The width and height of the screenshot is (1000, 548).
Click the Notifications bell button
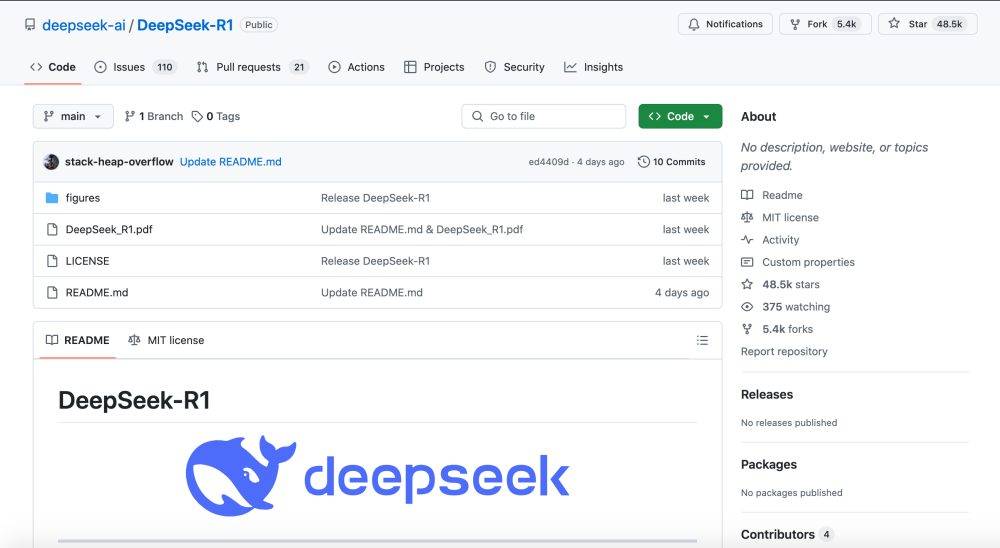[x=725, y=24]
